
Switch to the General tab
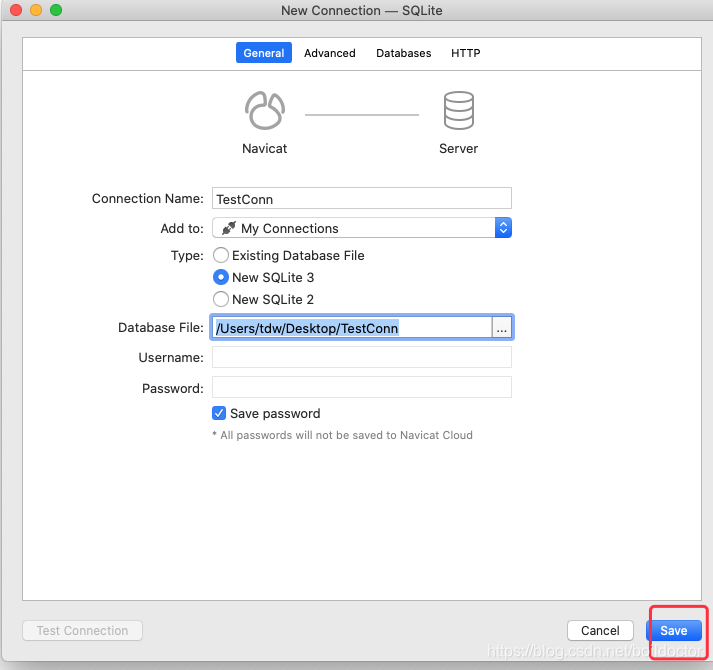click(264, 53)
